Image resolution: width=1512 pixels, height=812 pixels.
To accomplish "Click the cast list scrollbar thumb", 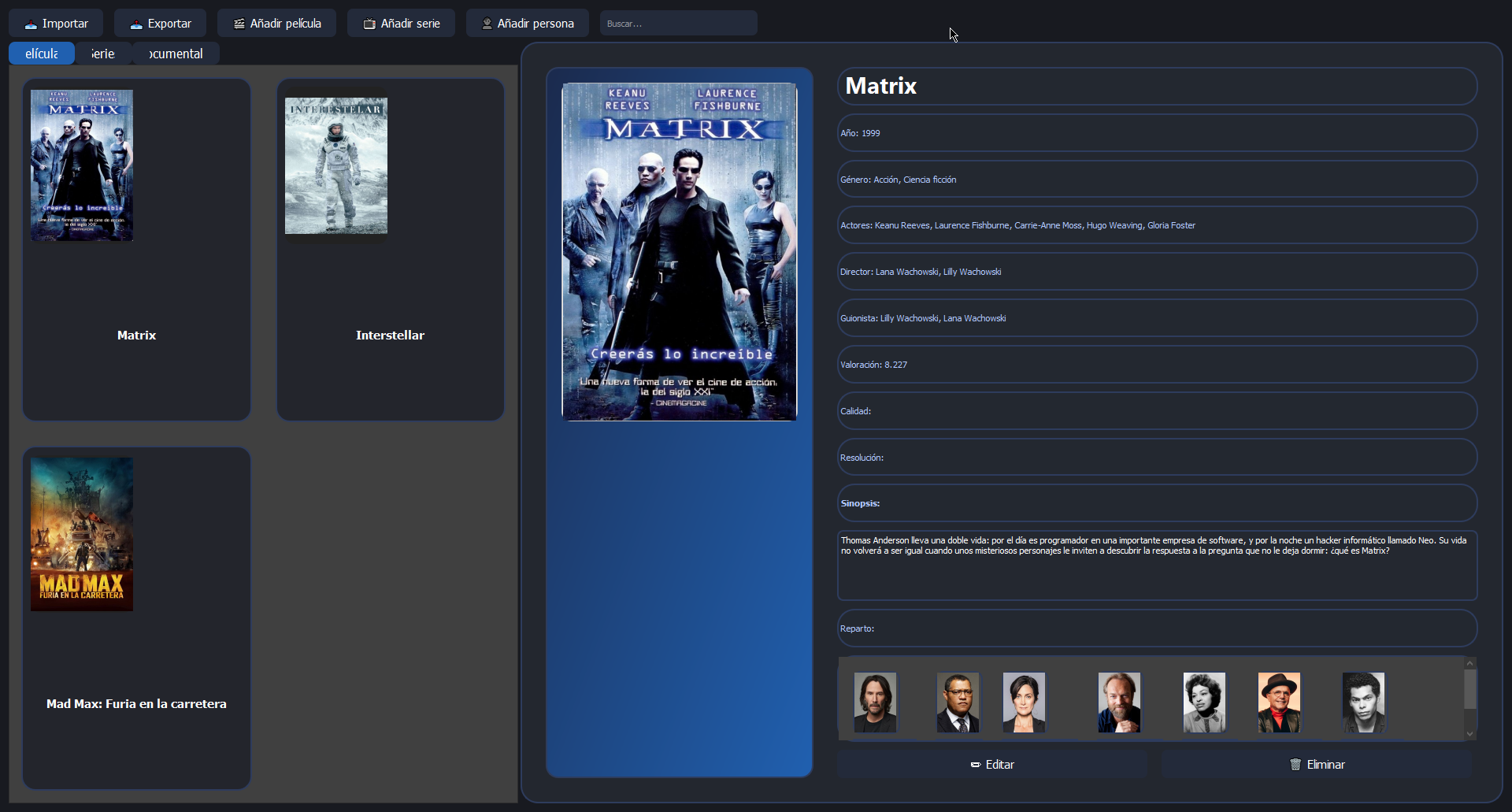I will pyautogui.click(x=1470, y=689).
